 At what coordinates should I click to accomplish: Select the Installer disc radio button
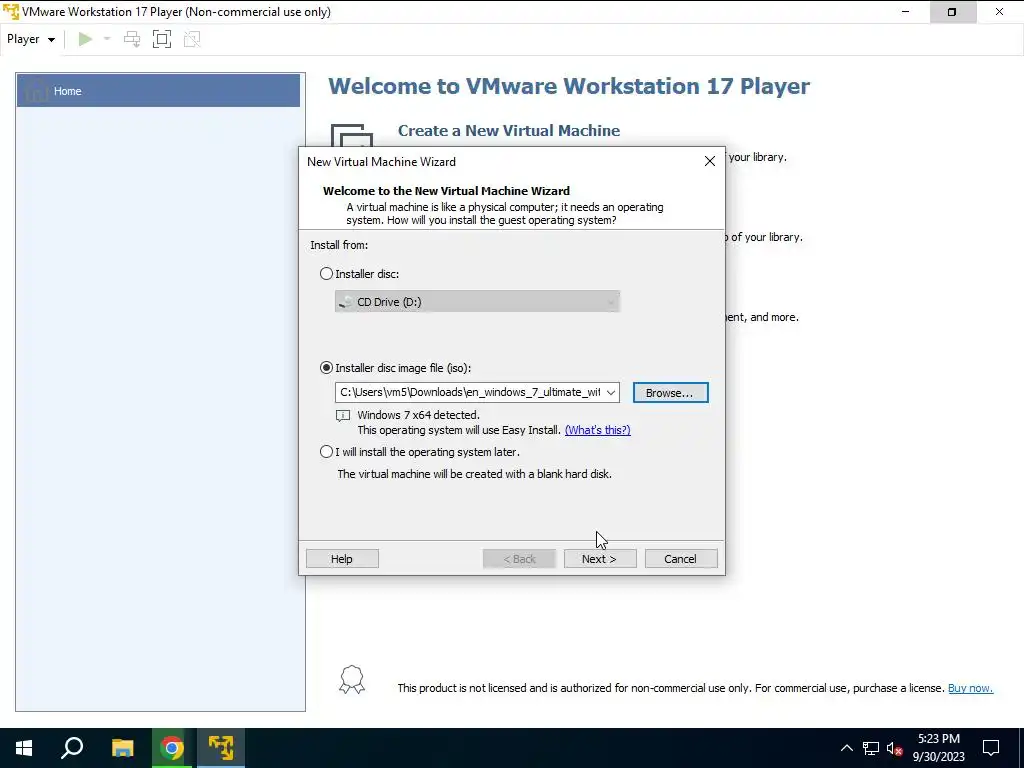click(326, 274)
